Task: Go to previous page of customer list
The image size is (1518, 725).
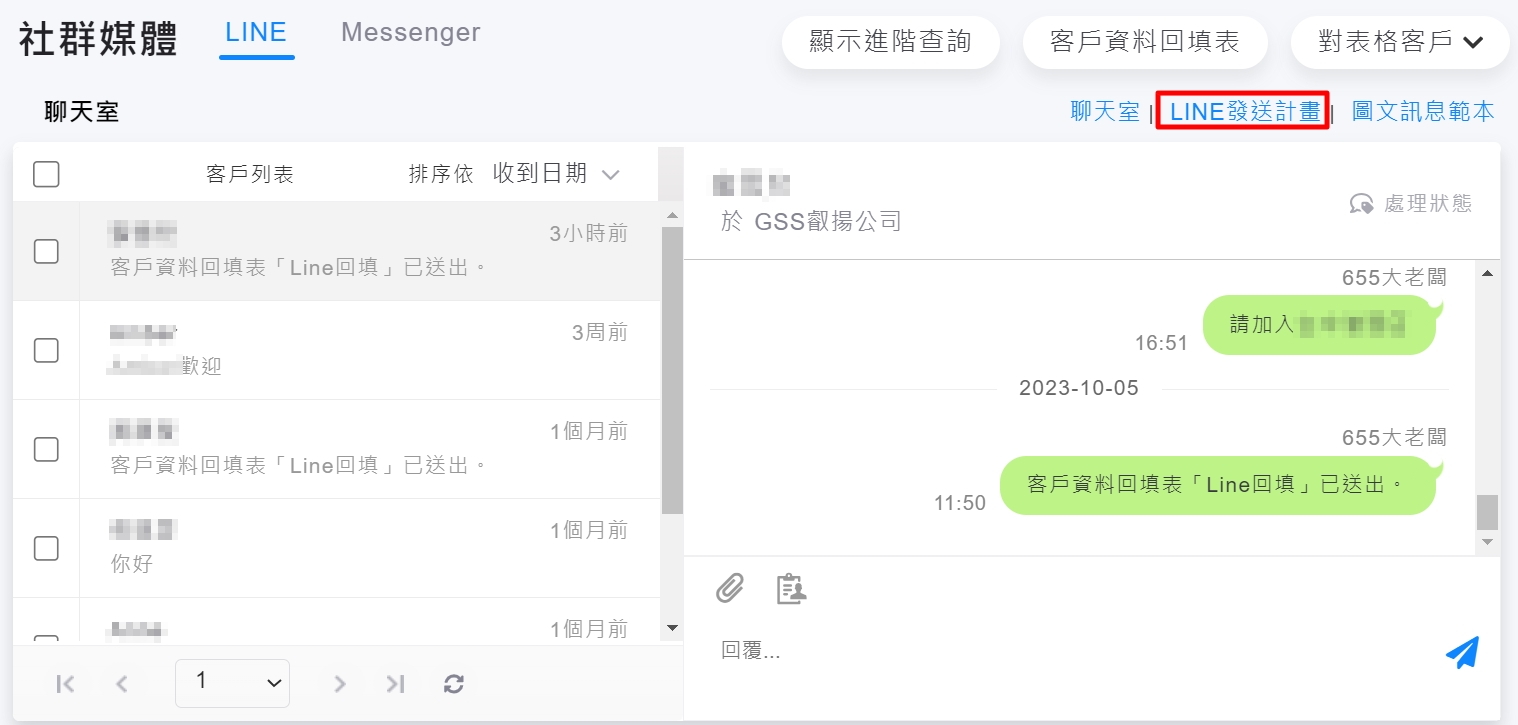Action: [x=122, y=684]
